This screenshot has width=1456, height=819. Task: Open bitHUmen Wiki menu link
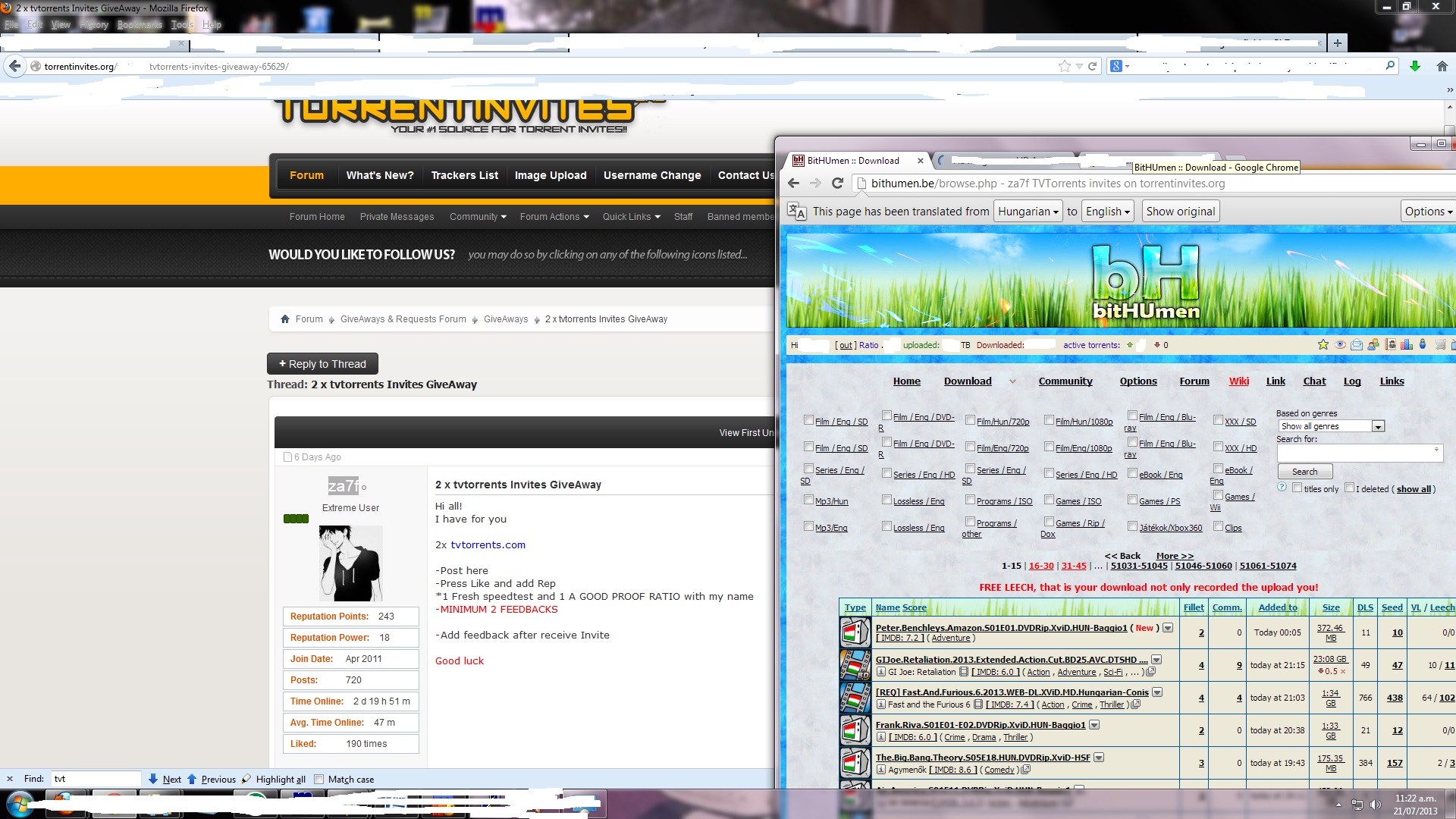pyautogui.click(x=1239, y=381)
